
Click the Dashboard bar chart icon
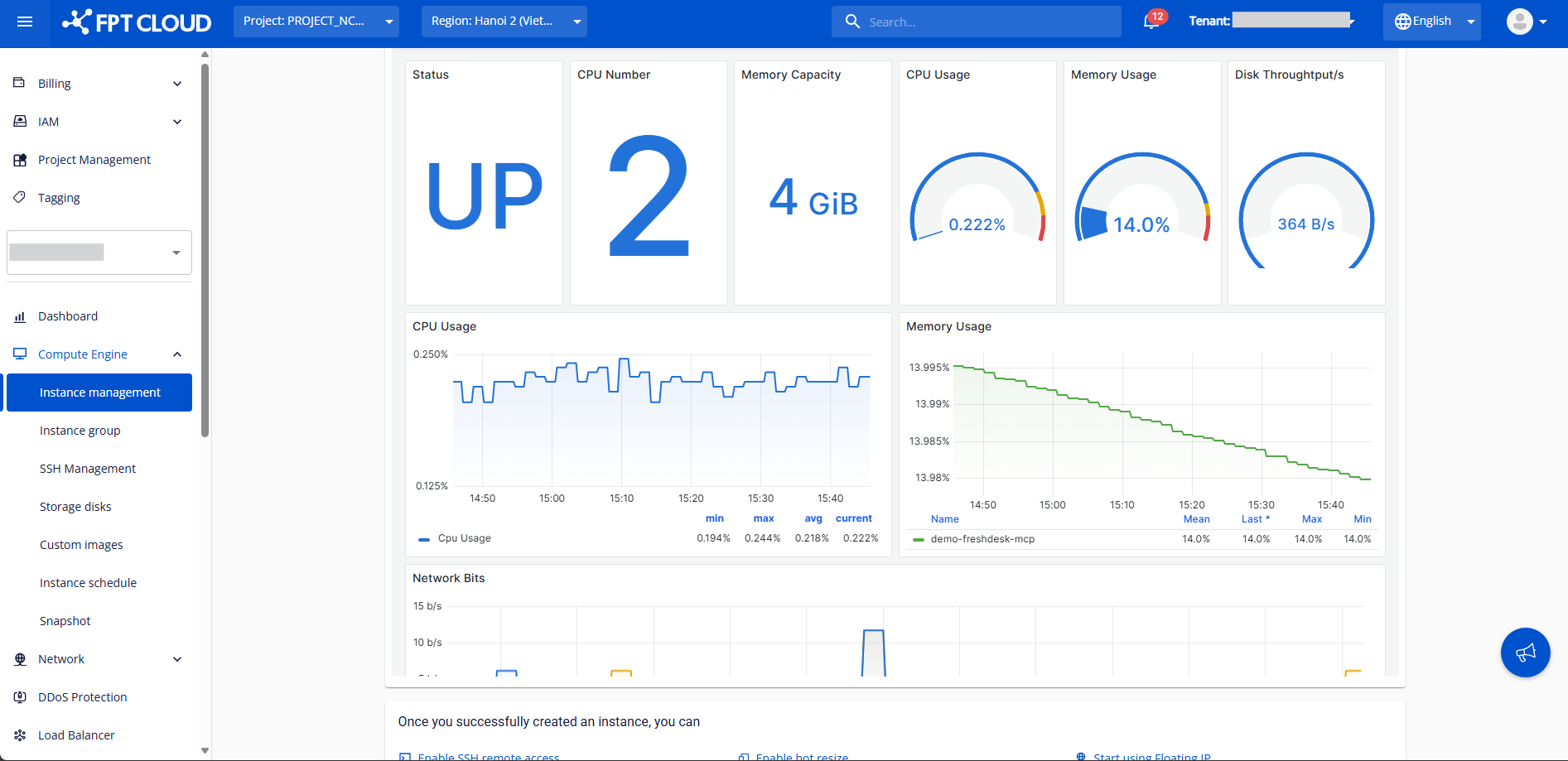click(x=20, y=316)
